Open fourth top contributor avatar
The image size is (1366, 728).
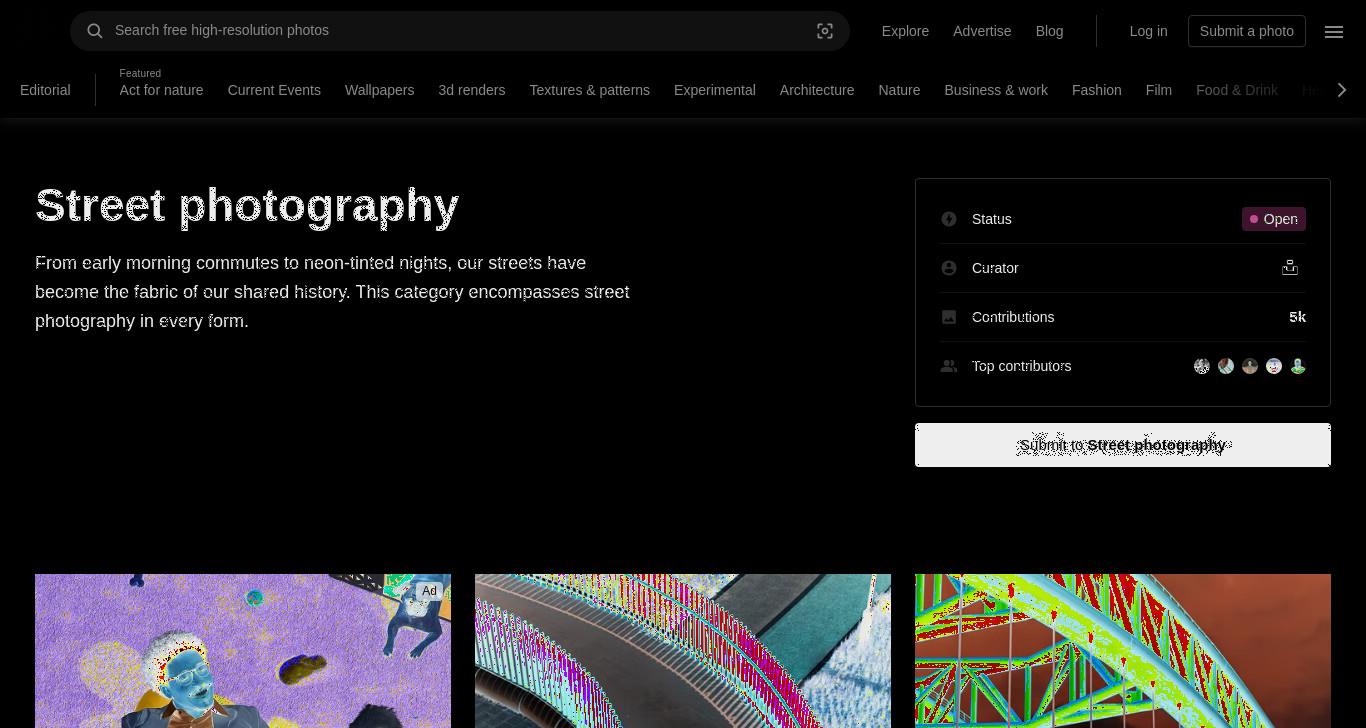click(x=1274, y=366)
